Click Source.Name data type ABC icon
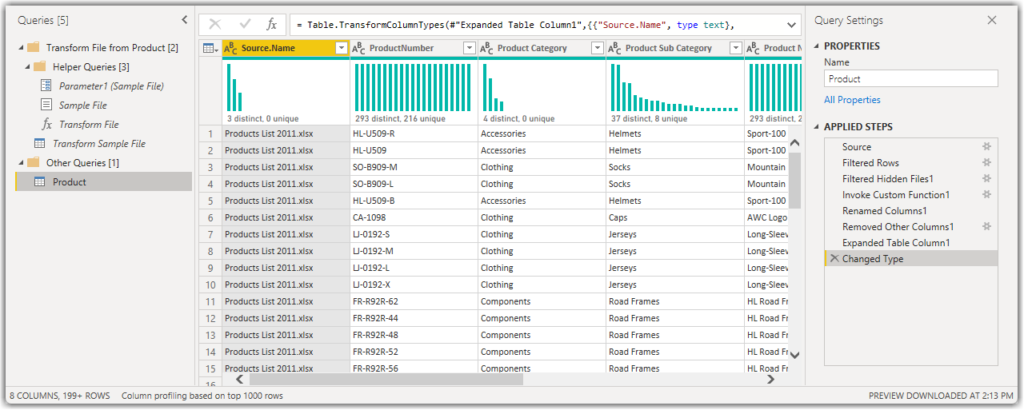Viewport: 1024px width, 410px height. click(x=231, y=48)
